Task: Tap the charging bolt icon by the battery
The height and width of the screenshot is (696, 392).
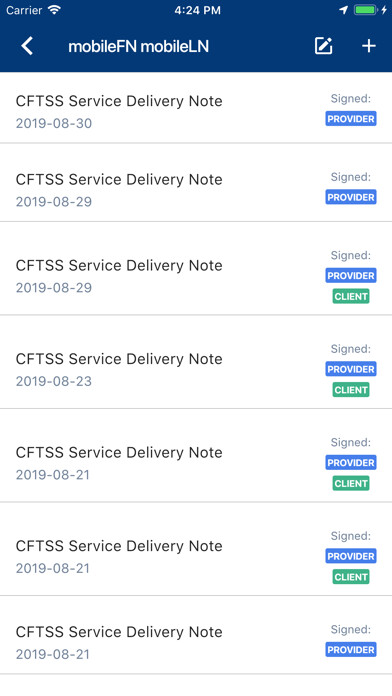Action: point(384,10)
